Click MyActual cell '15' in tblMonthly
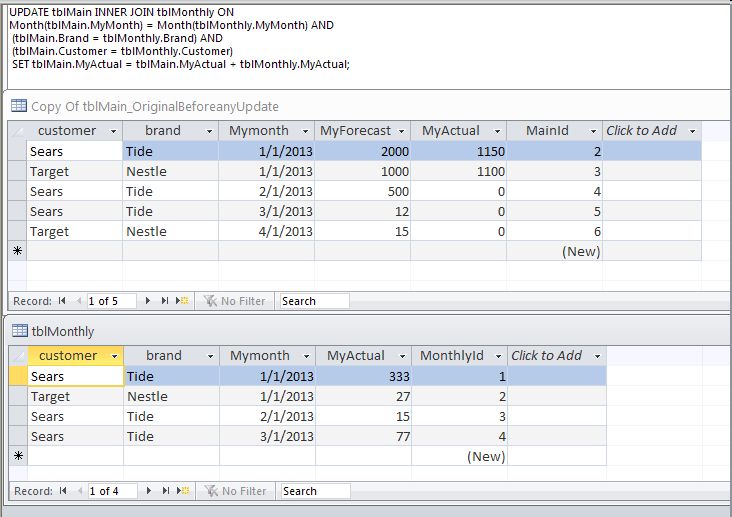732x517 pixels. coord(363,416)
